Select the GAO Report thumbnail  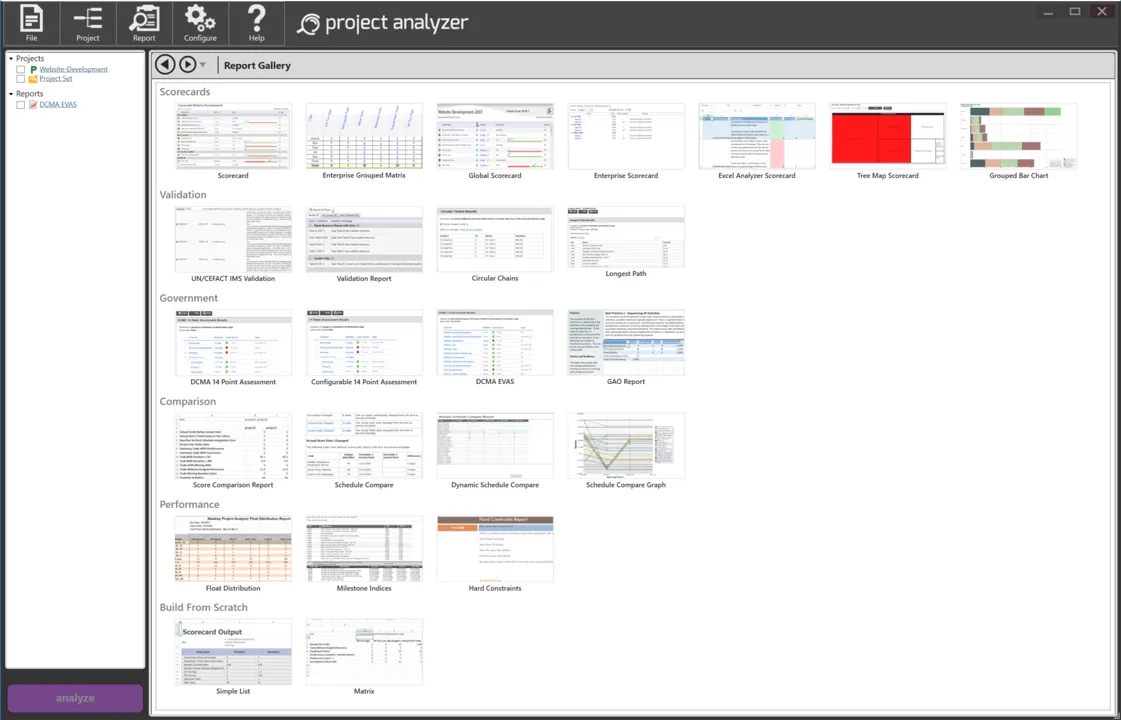[626, 342]
